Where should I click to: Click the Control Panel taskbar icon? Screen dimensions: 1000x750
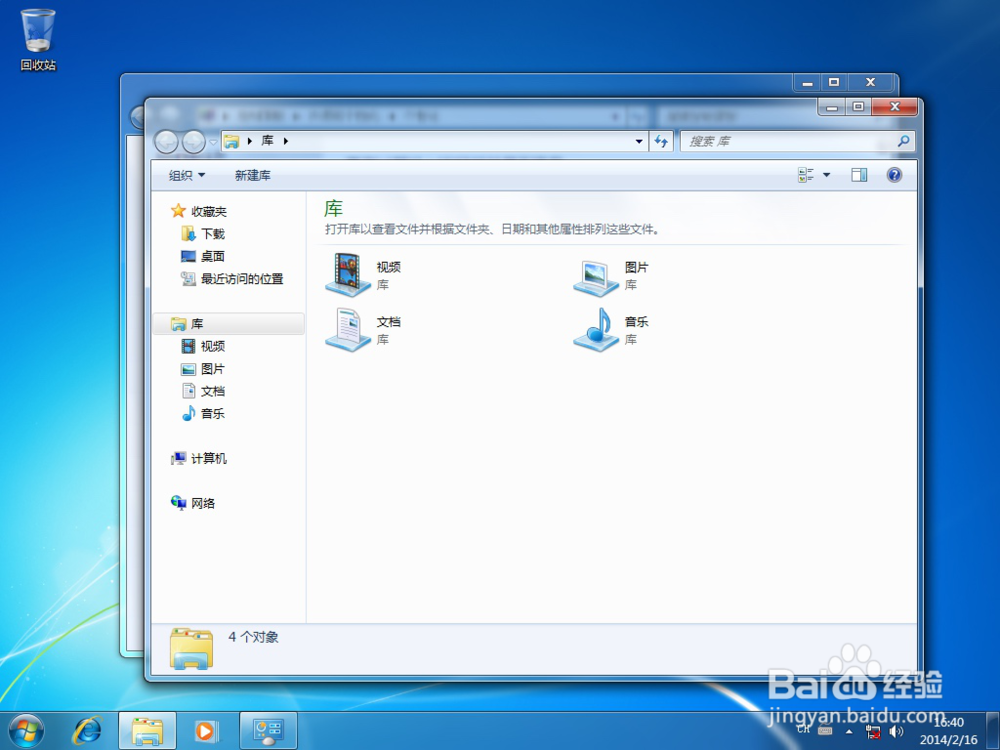[x=268, y=731]
